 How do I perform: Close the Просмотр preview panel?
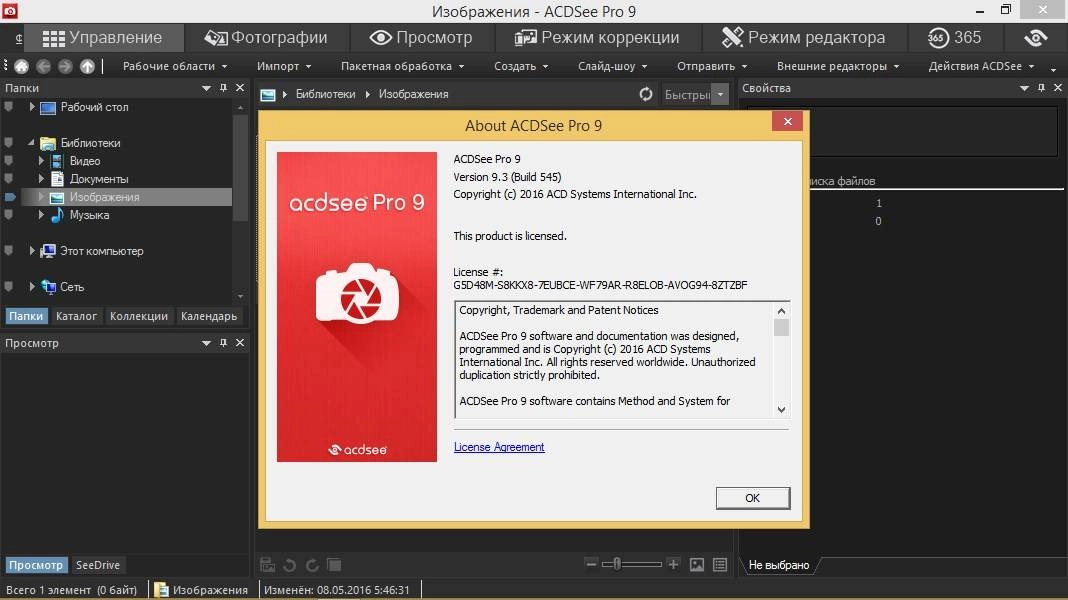[x=240, y=343]
